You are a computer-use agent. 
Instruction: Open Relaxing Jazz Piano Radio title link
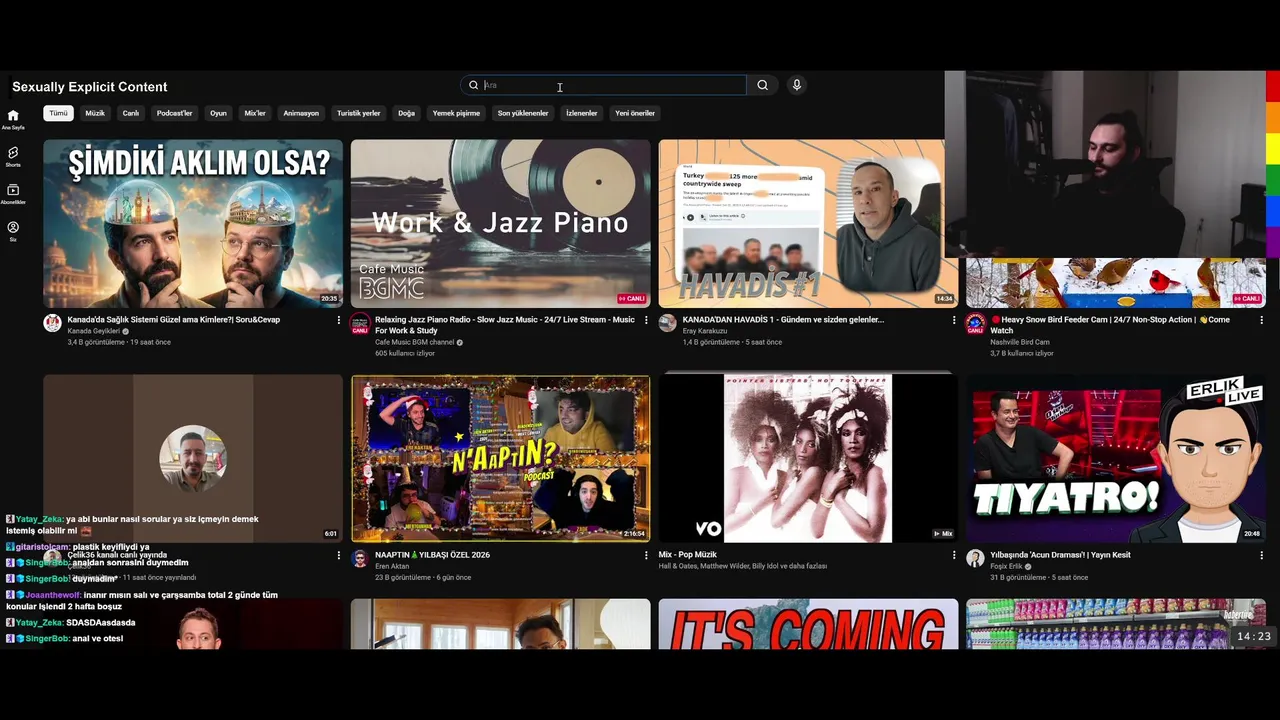tap(505, 325)
